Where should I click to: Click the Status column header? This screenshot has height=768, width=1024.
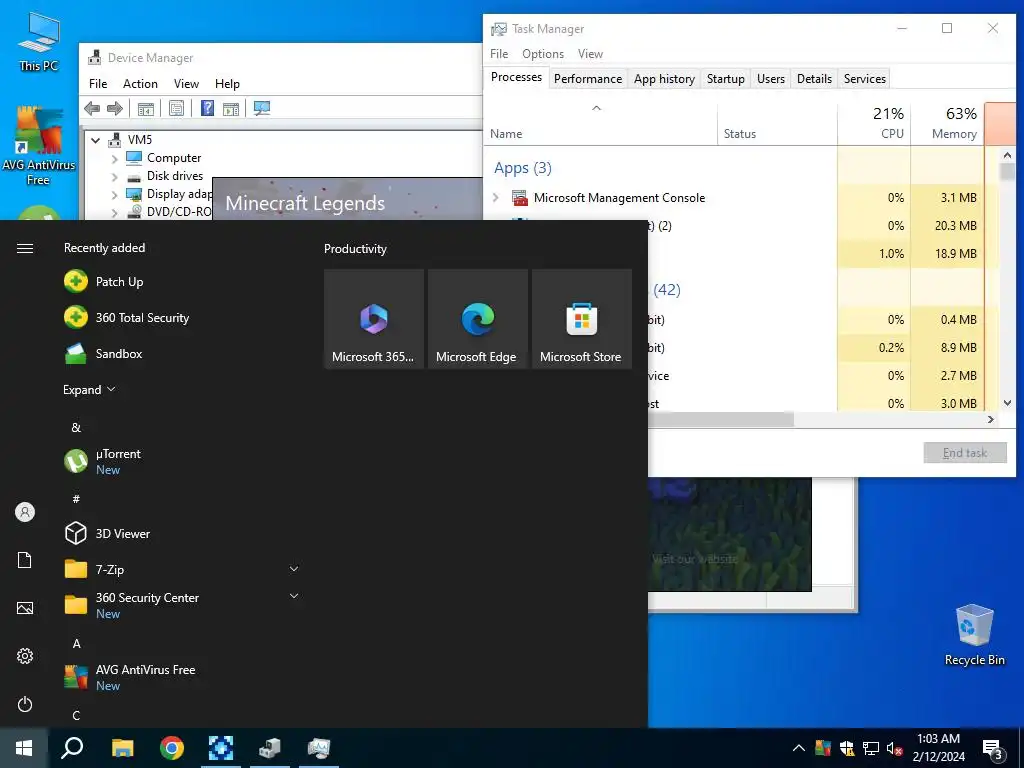[777, 123]
